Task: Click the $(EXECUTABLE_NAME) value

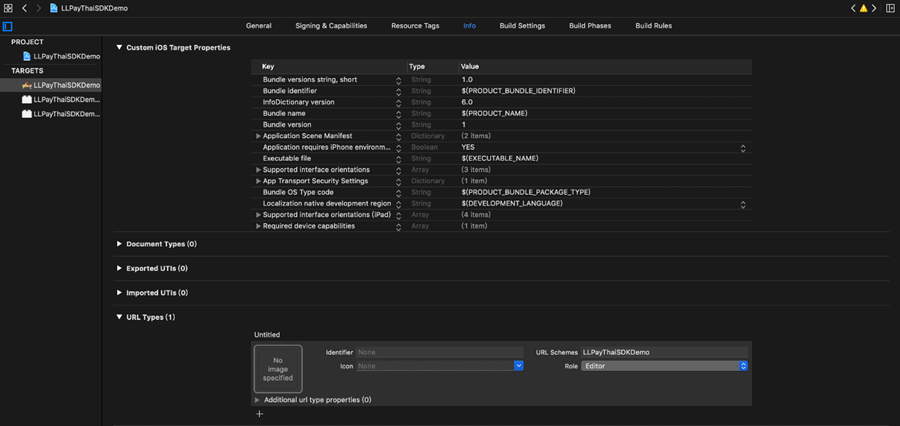Action: [499, 158]
